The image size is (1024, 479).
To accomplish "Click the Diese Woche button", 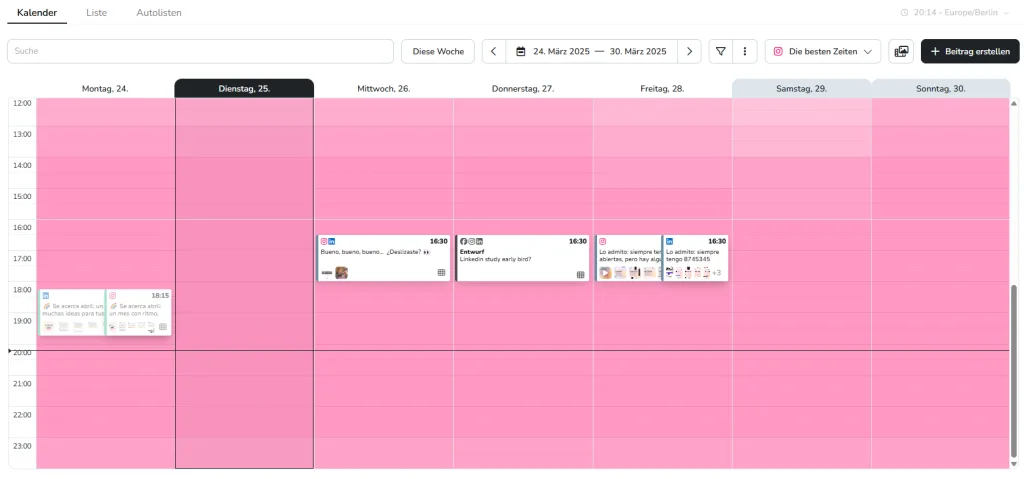I will pos(437,51).
